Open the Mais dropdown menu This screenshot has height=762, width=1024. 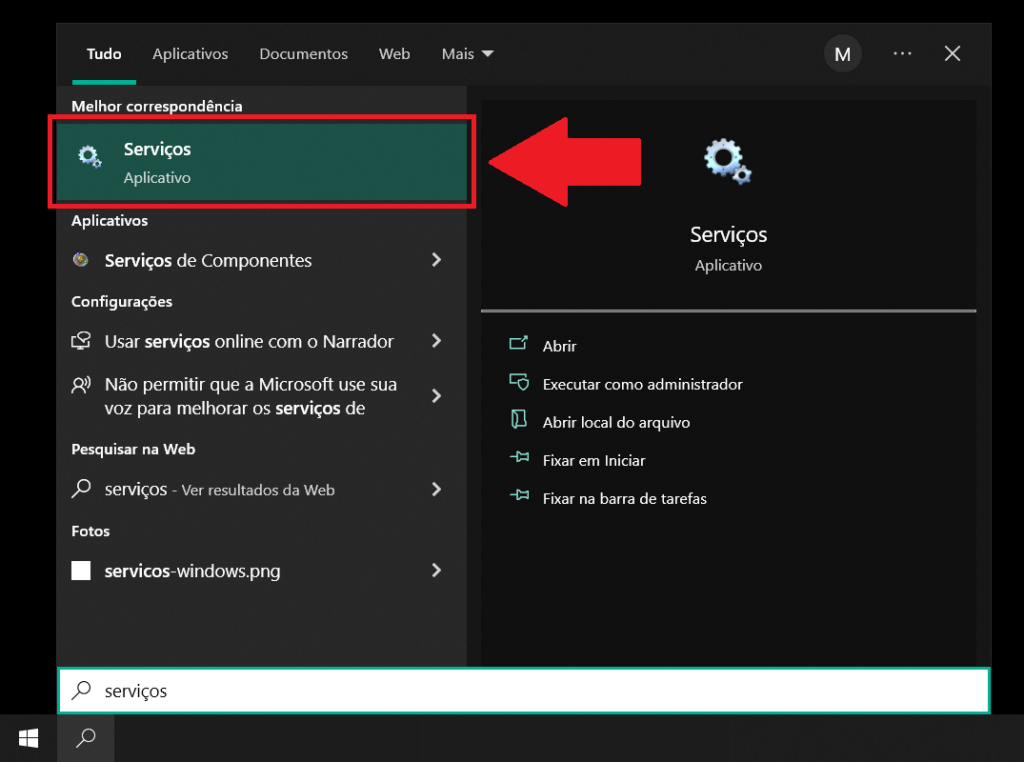click(x=467, y=54)
